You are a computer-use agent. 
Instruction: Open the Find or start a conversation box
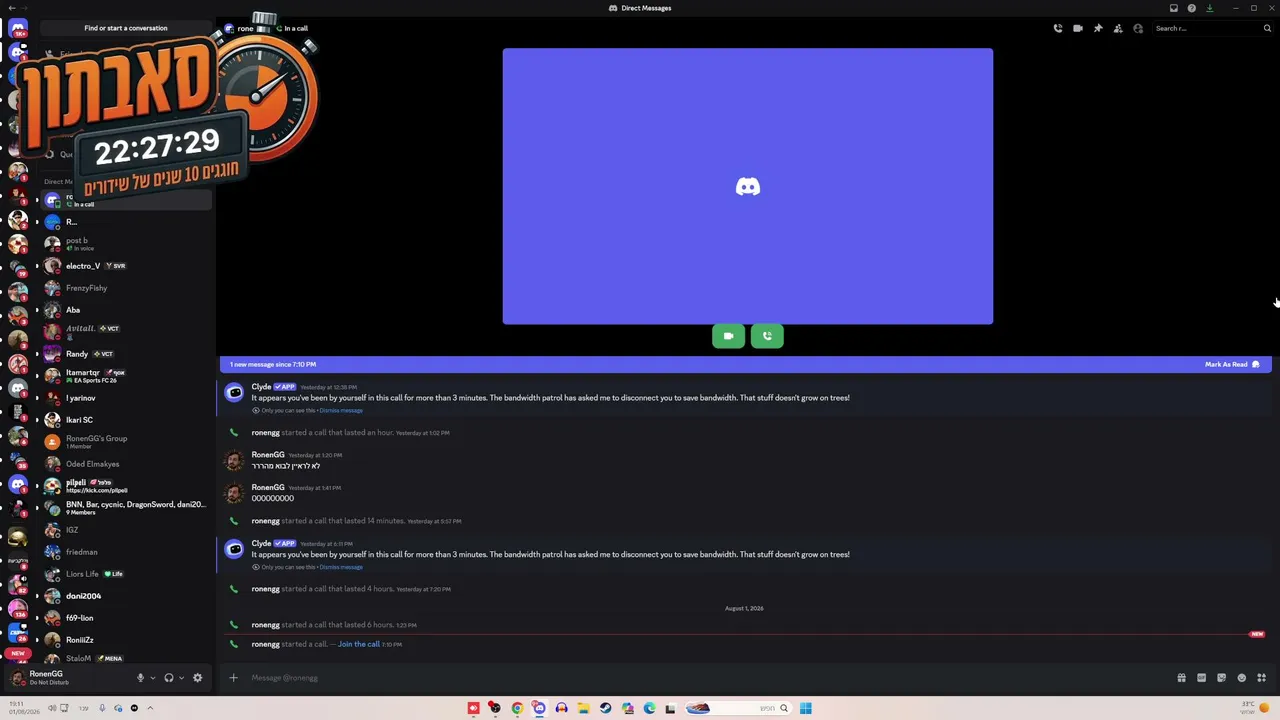point(126,28)
